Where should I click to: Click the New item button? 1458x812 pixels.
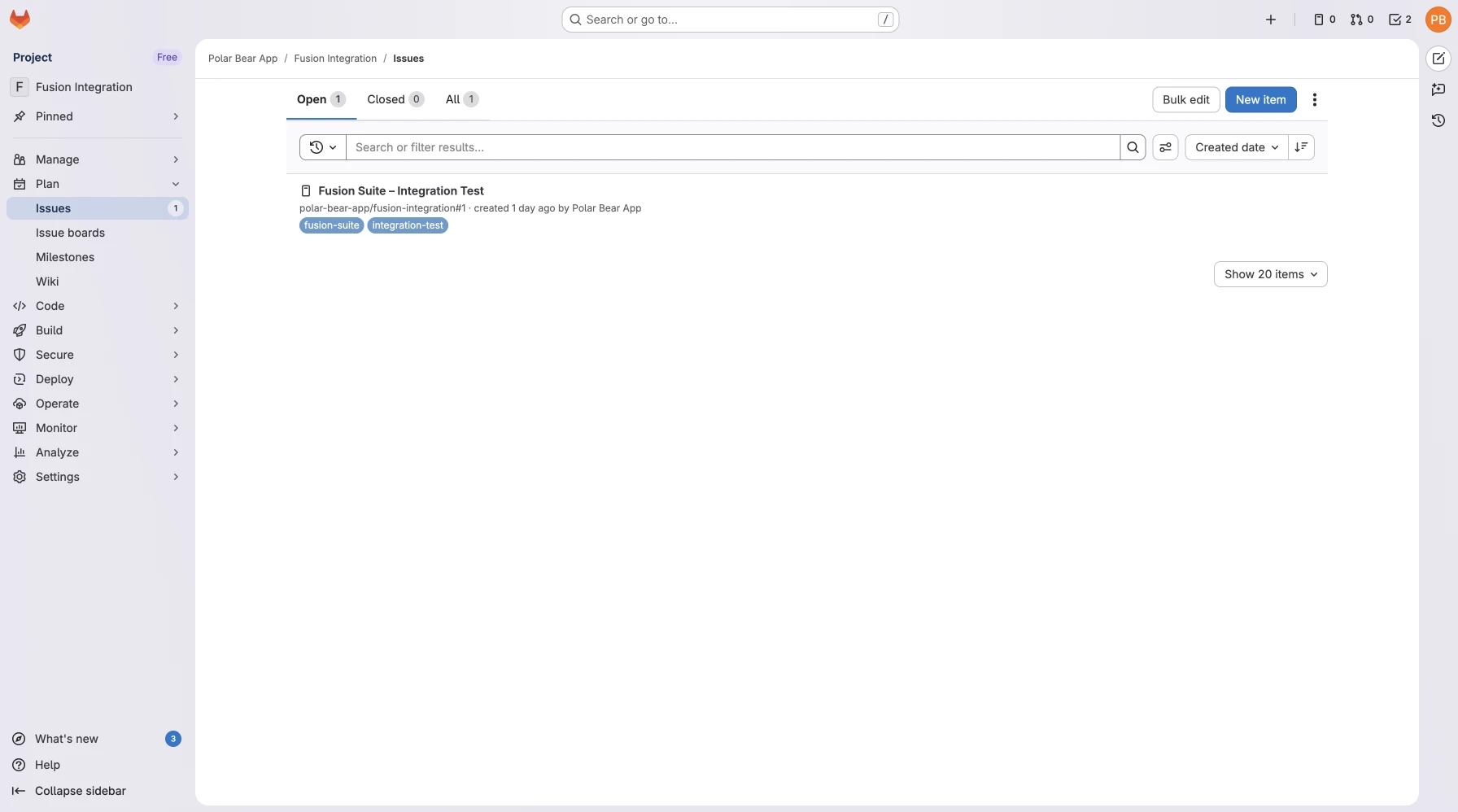(x=1259, y=99)
